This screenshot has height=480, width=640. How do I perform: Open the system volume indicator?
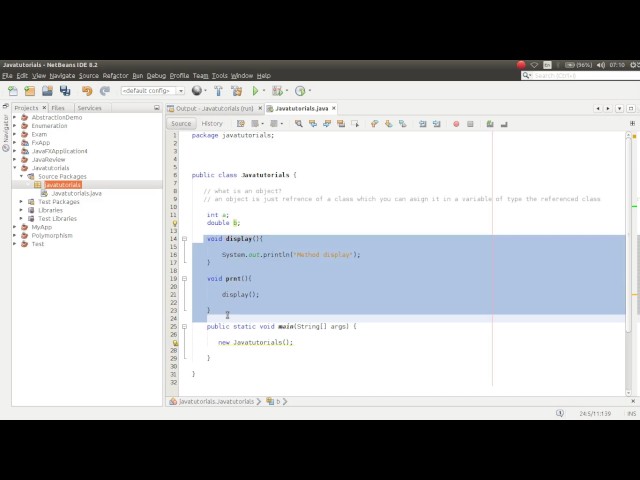(x=600, y=65)
